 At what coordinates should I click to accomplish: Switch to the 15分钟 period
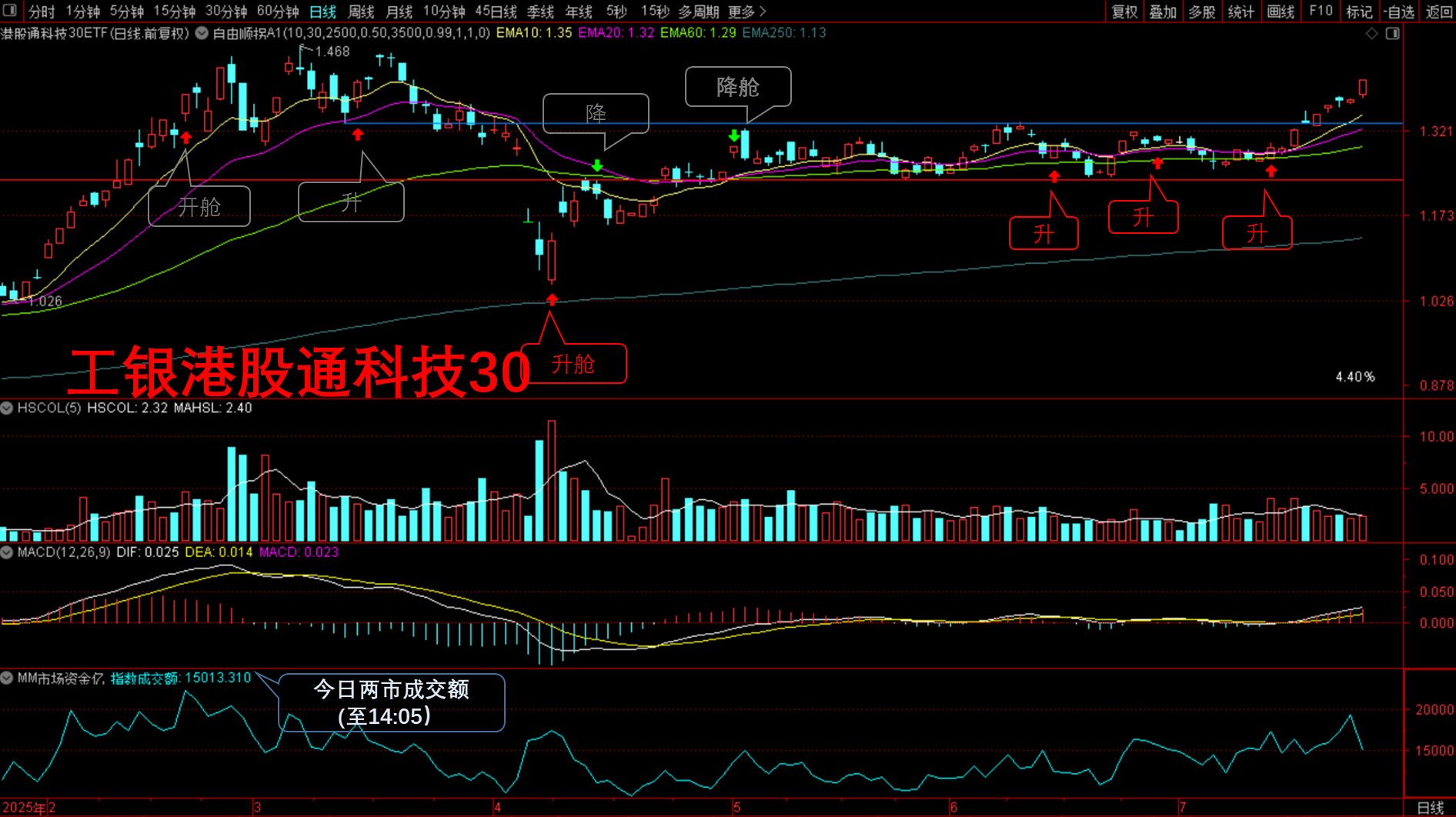(x=175, y=12)
